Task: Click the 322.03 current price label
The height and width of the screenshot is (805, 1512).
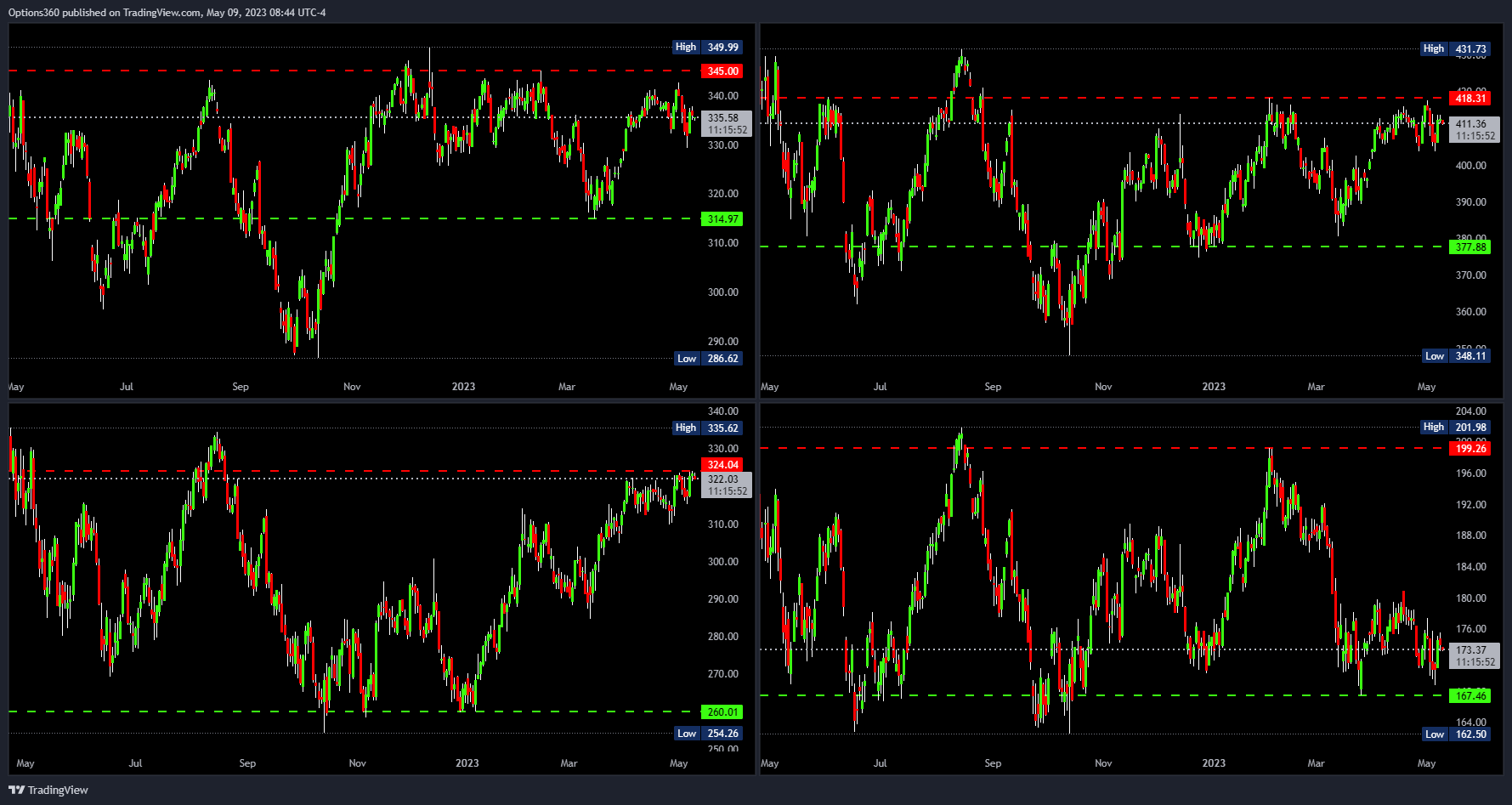Action: [x=727, y=485]
